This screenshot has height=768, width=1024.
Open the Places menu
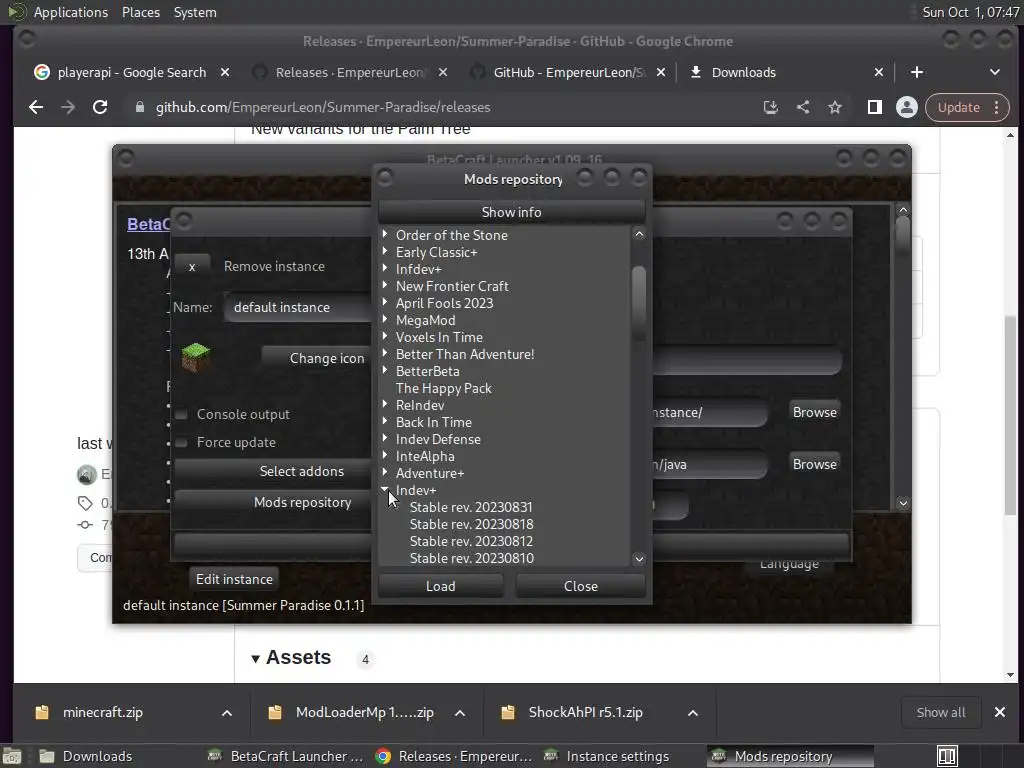[140, 12]
